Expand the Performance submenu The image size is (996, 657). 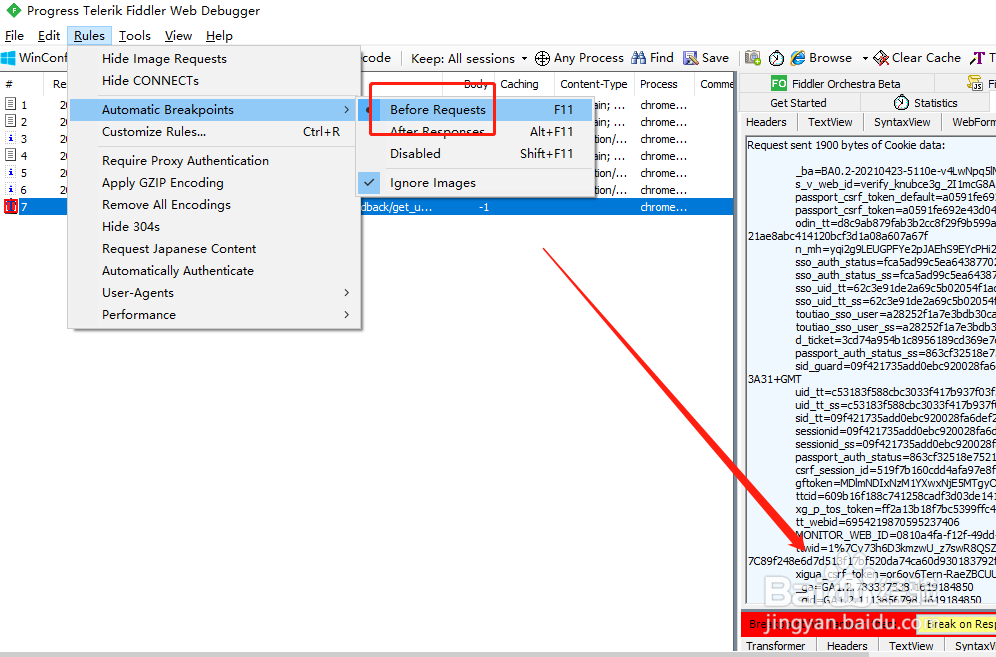tap(215, 315)
